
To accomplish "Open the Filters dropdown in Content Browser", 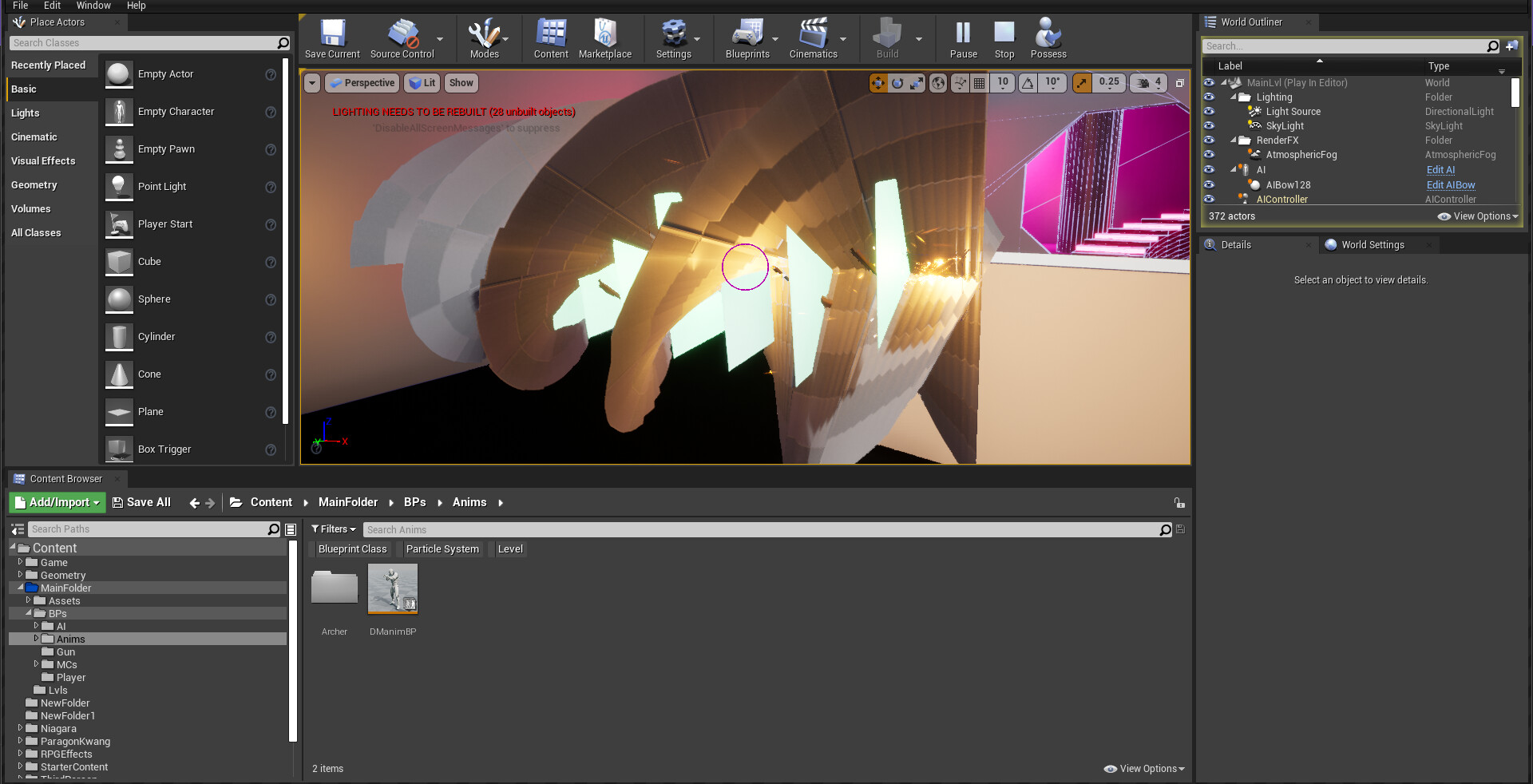I will click(334, 529).
